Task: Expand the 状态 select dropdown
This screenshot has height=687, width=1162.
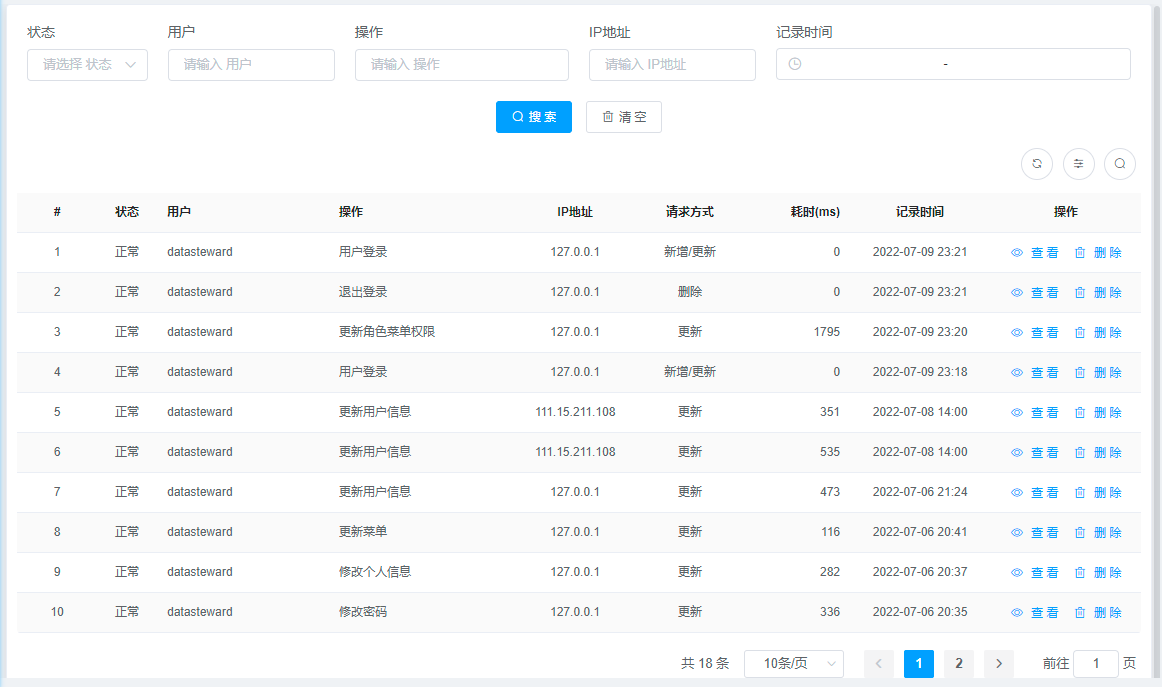Action: pyautogui.click(x=87, y=64)
